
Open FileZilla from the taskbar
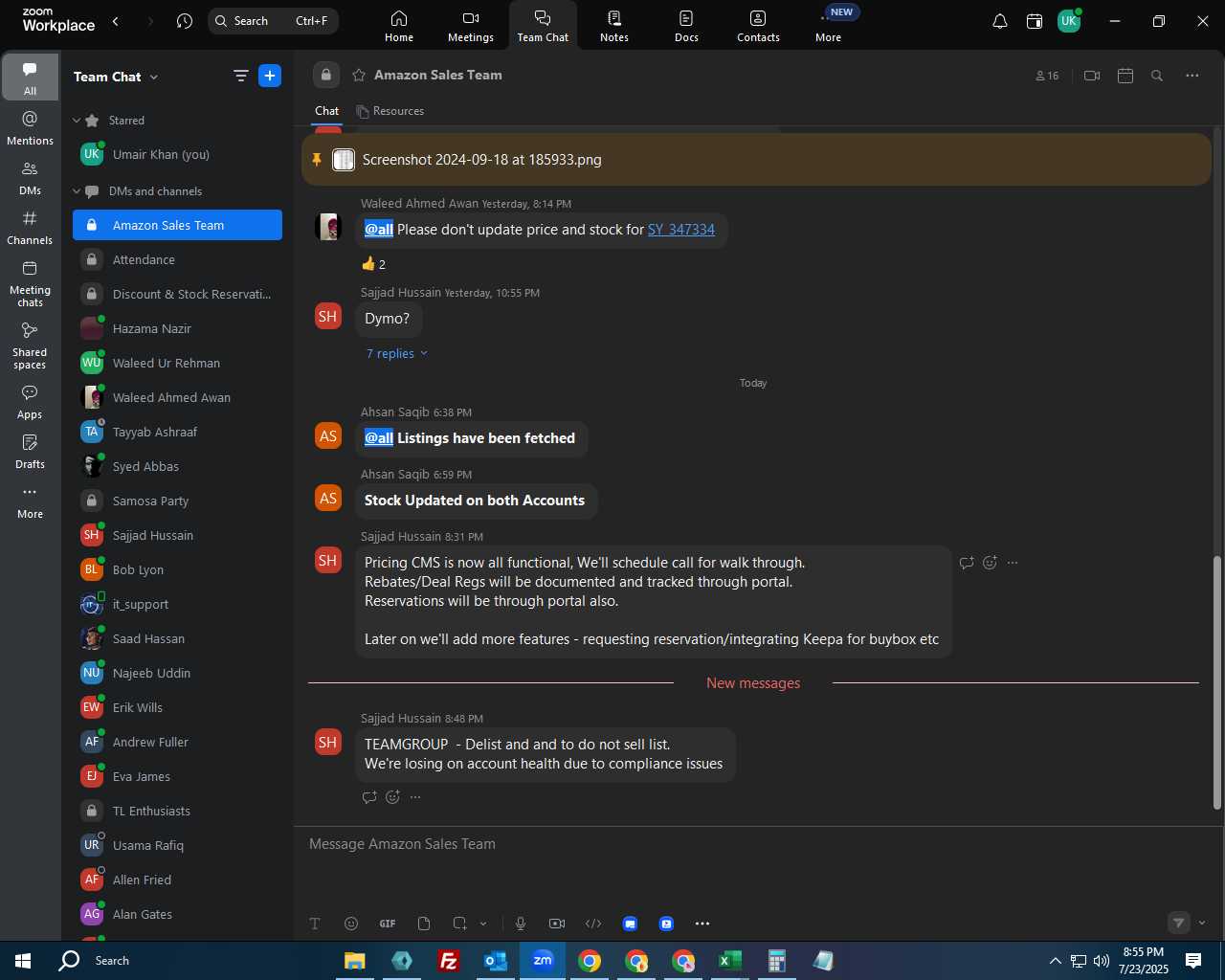point(448,961)
